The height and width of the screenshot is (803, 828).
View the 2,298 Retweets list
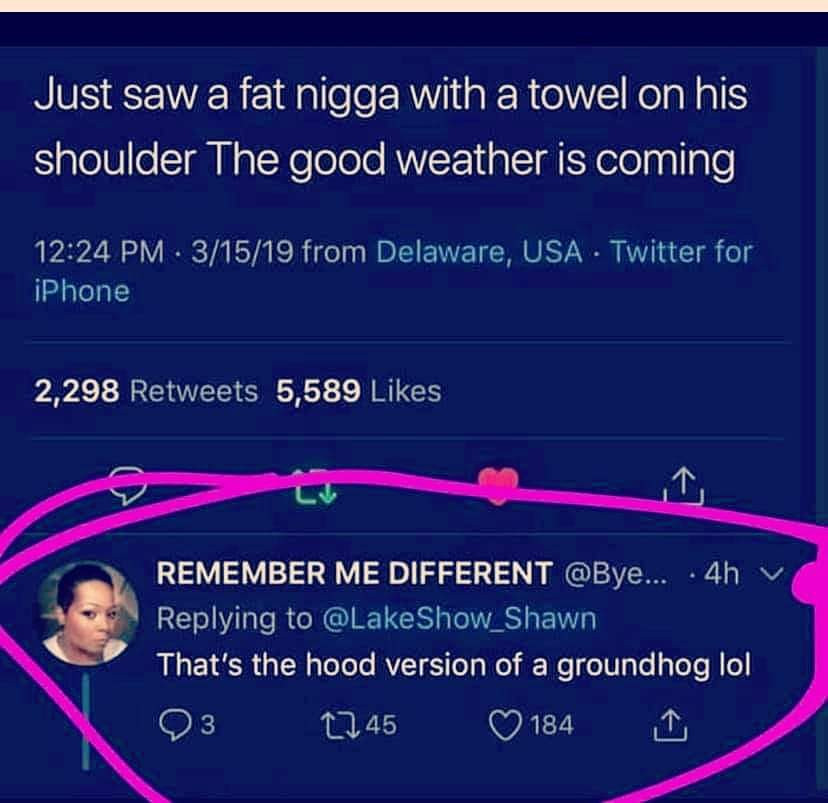pos(146,391)
